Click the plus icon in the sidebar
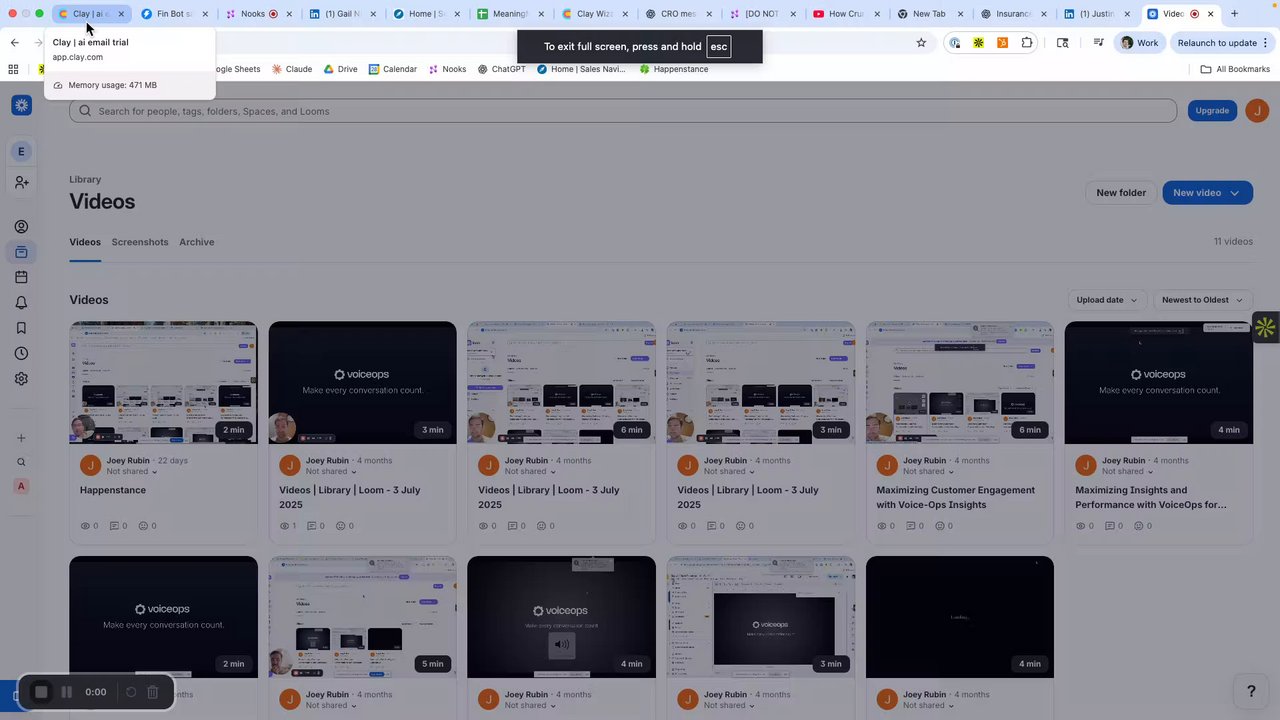 tap(21, 438)
